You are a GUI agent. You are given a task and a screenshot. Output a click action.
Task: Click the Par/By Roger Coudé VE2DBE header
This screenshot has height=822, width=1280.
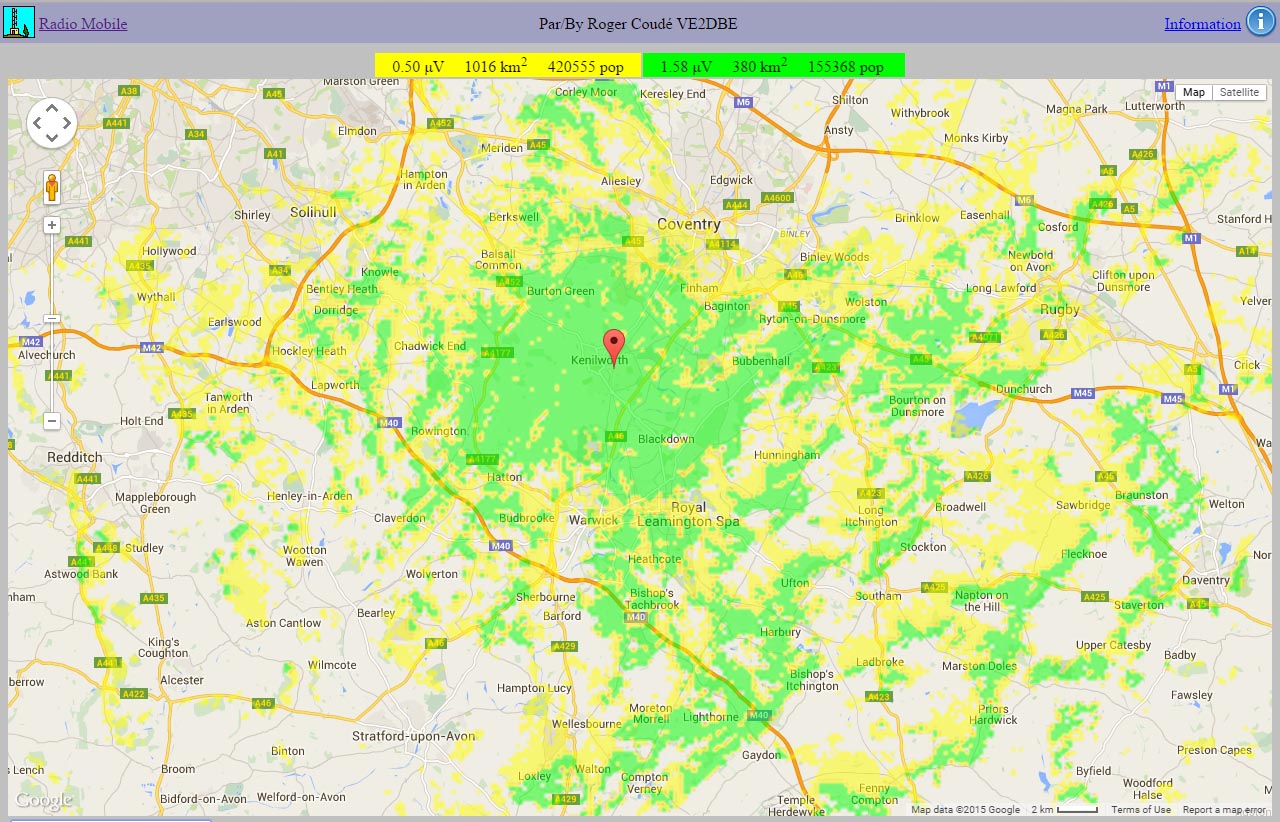coord(638,24)
